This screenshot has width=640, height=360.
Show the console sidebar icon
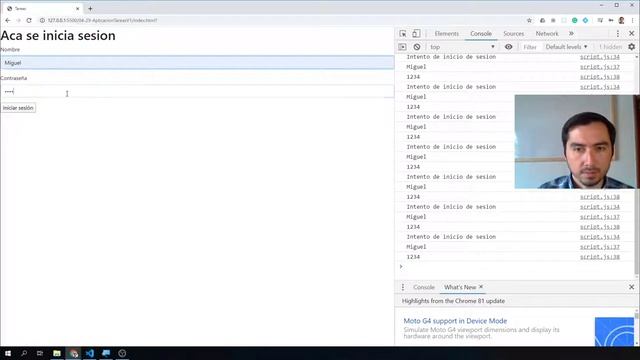click(x=402, y=47)
